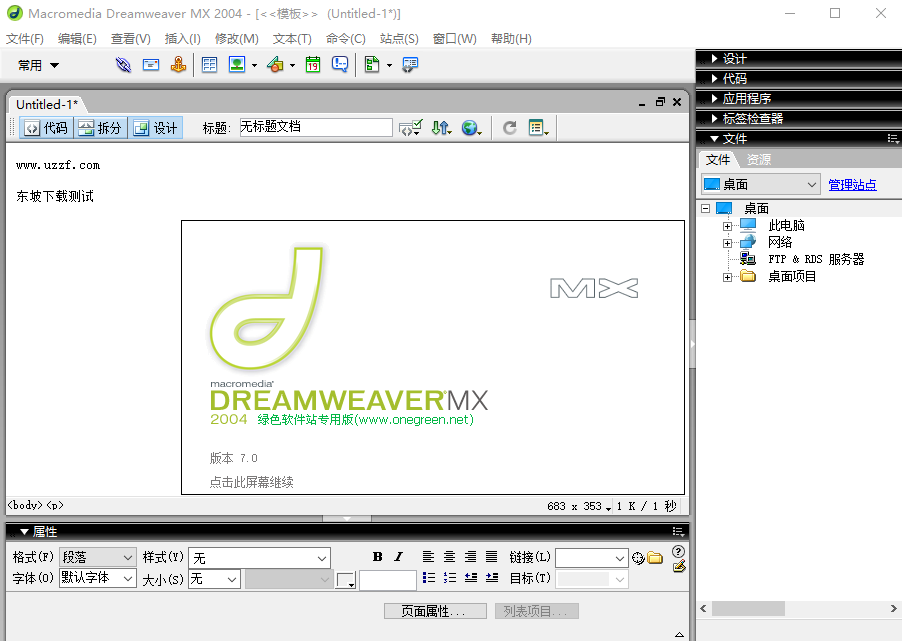This screenshot has width=902, height=641.
Task: Select the Email Link icon
Action: point(150,64)
